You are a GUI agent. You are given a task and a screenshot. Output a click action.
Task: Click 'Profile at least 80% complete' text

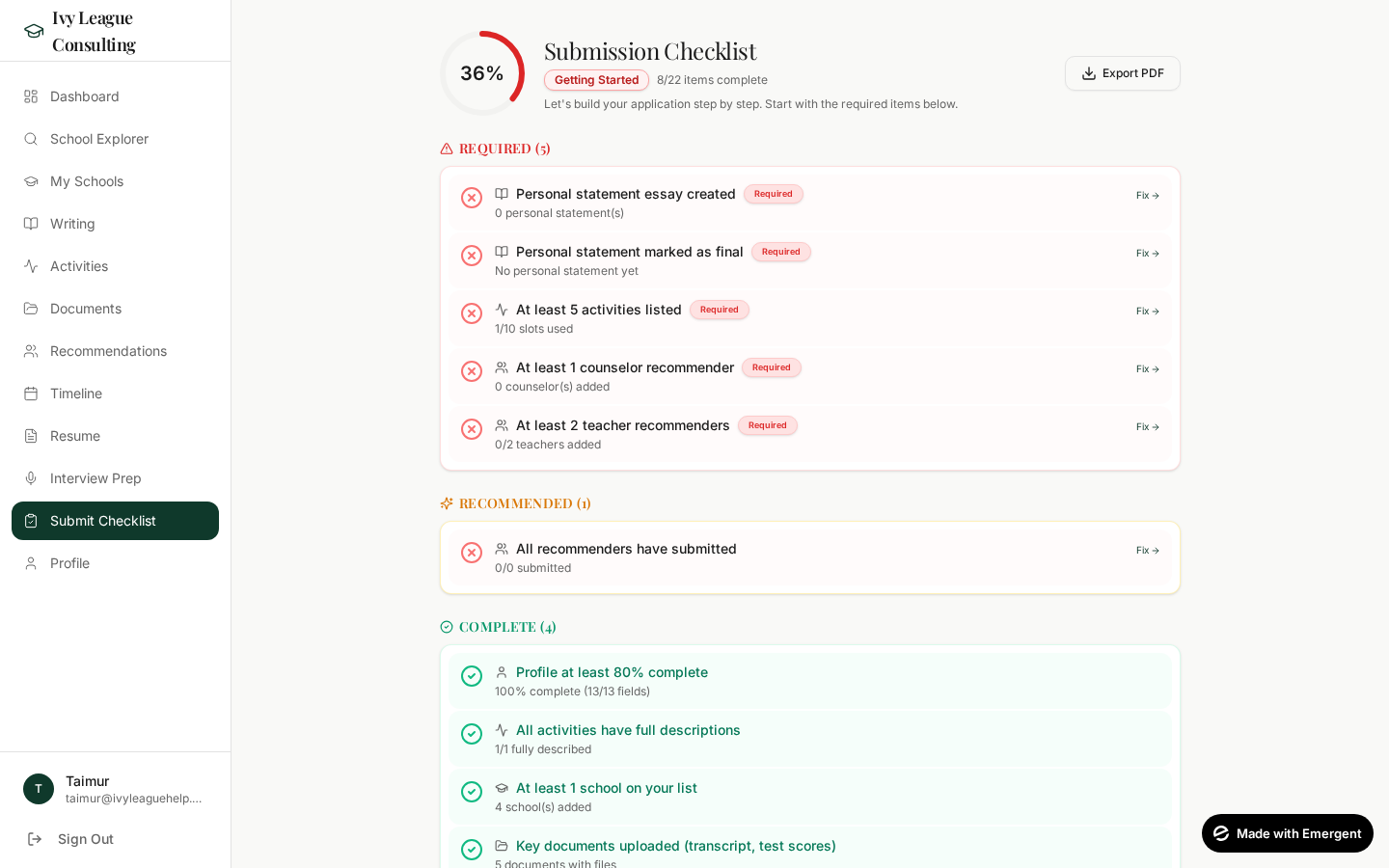click(x=612, y=672)
